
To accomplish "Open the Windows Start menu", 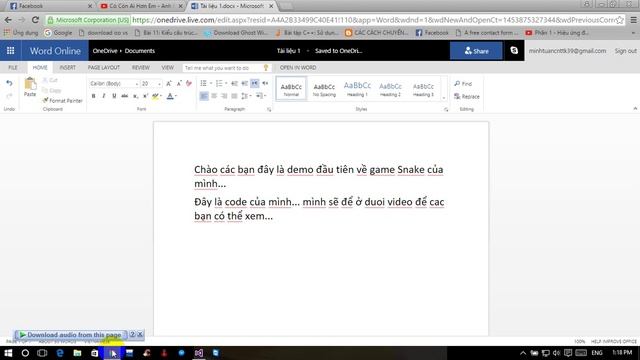I will pyautogui.click(x=8, y=353).
